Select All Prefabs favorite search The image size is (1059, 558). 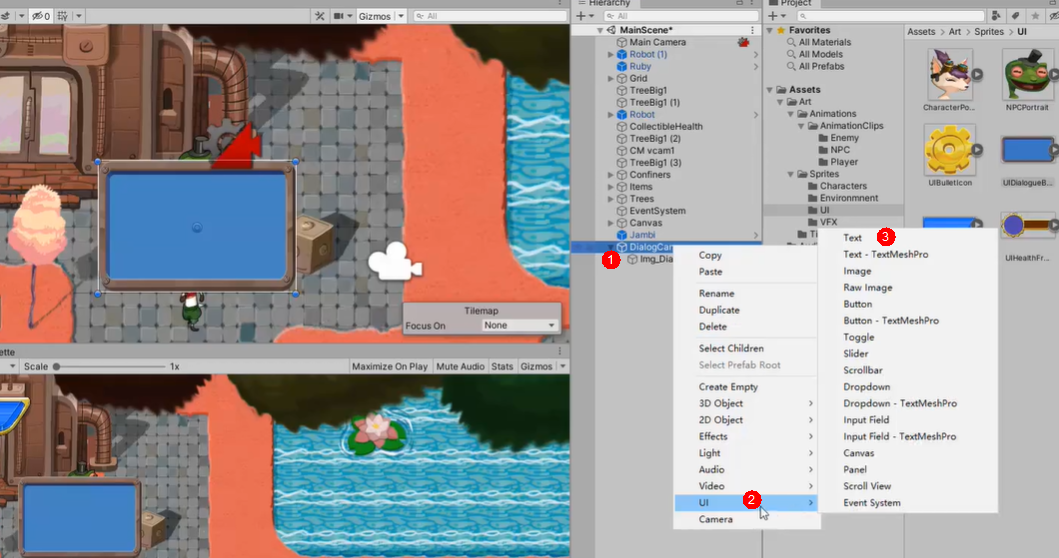pos(821,66)
